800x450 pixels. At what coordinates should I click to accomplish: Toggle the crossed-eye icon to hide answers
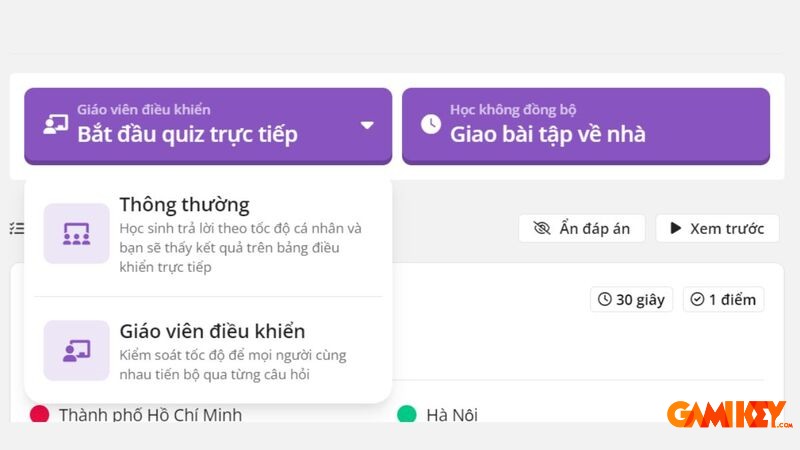tap(542, 229)
